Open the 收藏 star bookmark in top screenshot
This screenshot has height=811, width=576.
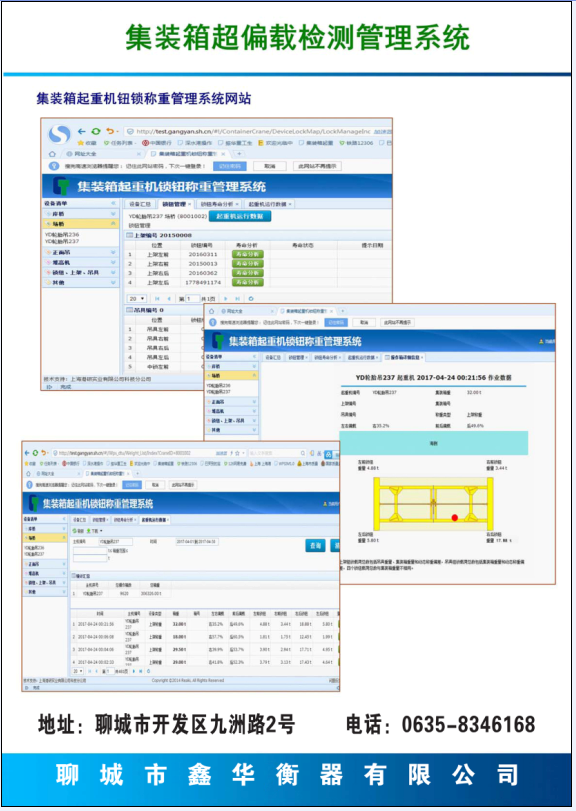86,143
